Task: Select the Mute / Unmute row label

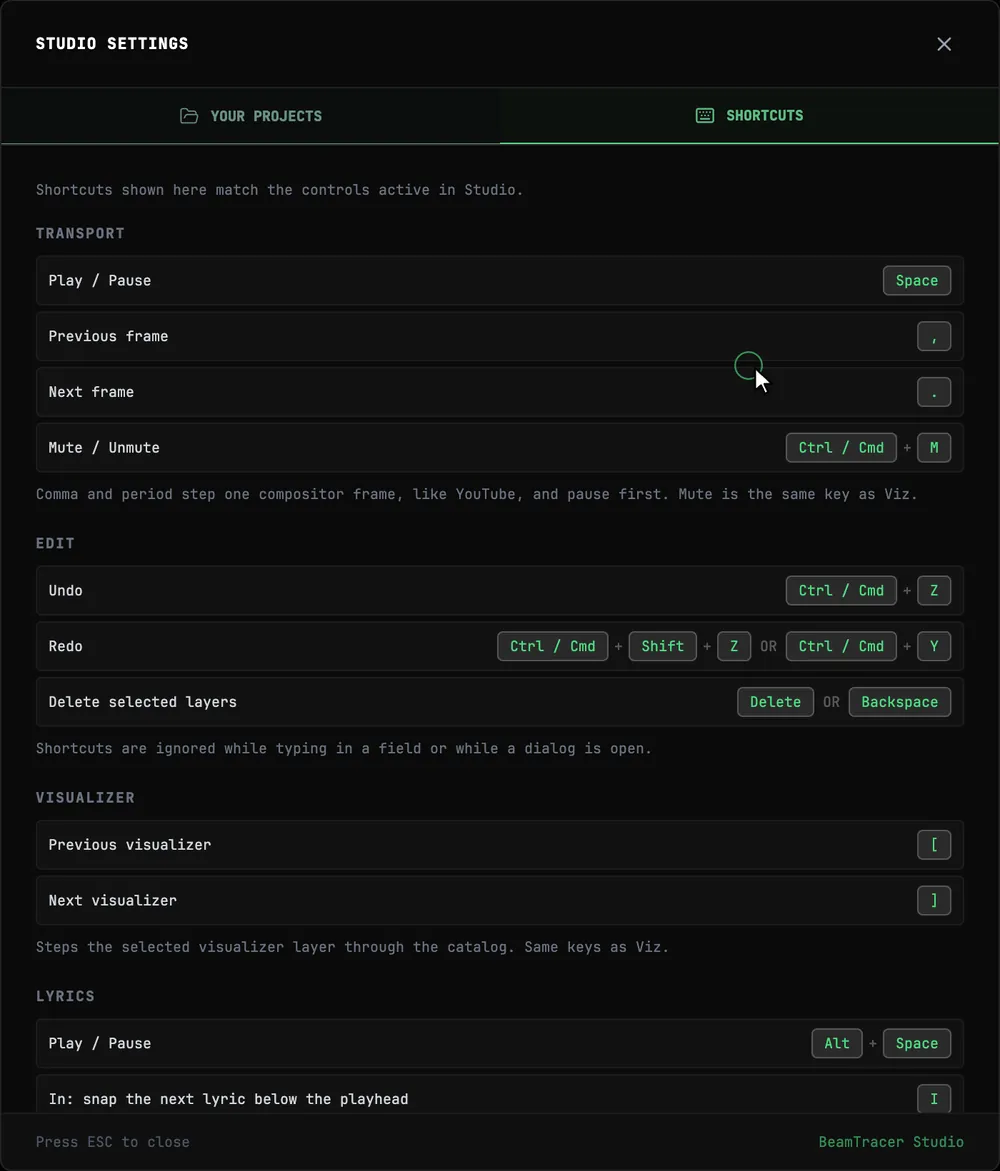Action: pos(104,448)
